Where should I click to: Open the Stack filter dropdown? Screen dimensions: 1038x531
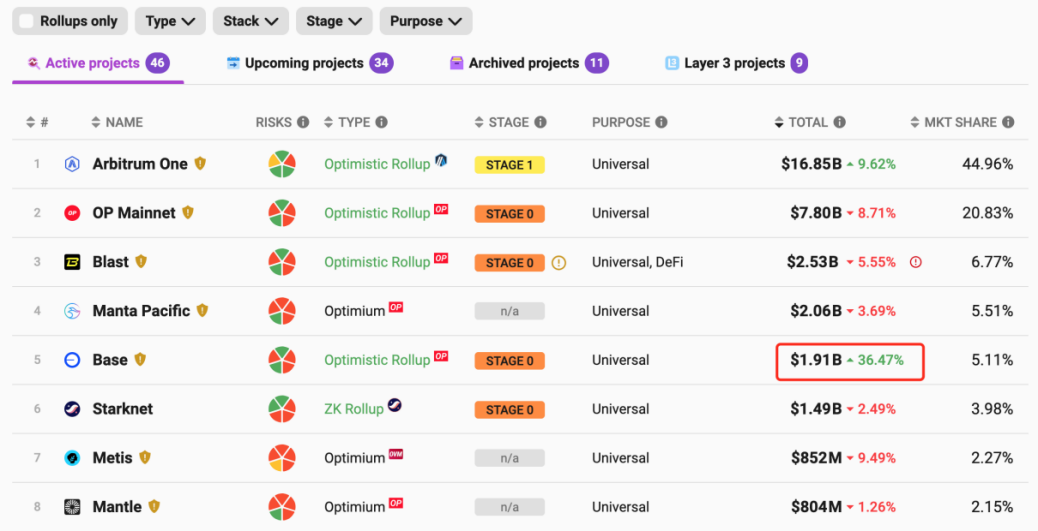(250, 21)
